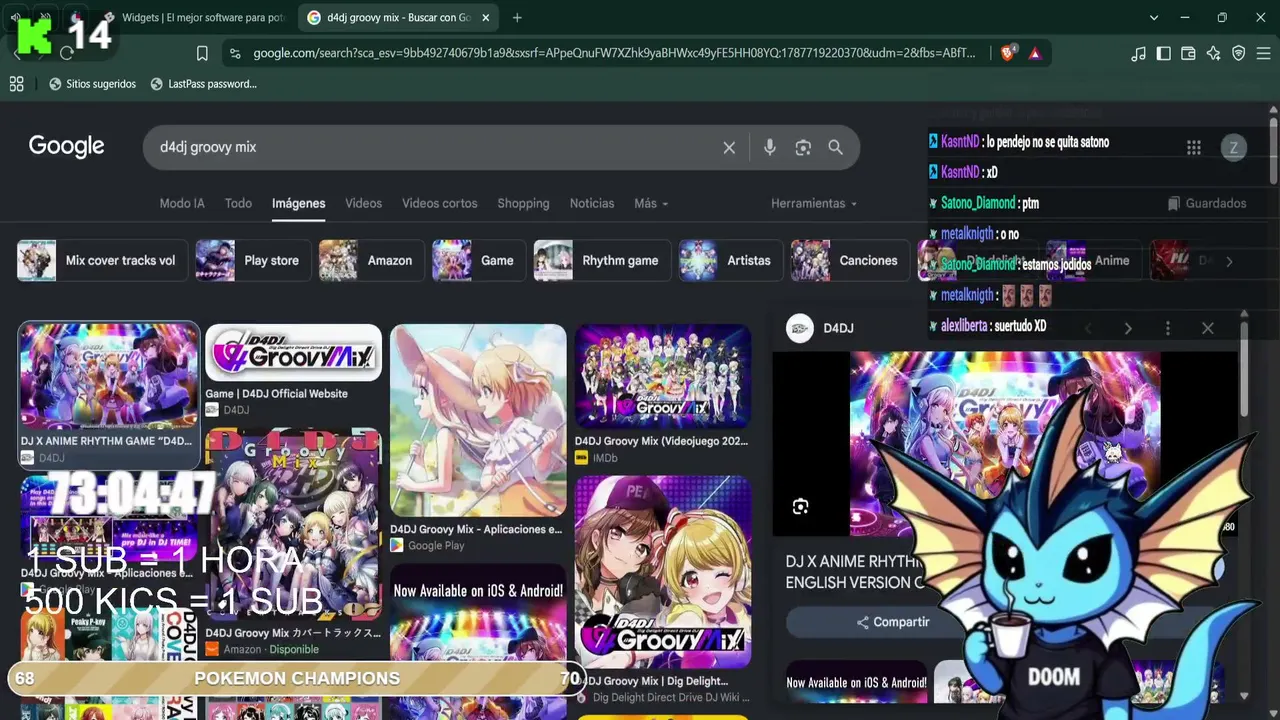Image resolution: width=1280 pixels, height=720 pixels.
Task: Show more filter chips with arrow
Action: (1229, 261)
